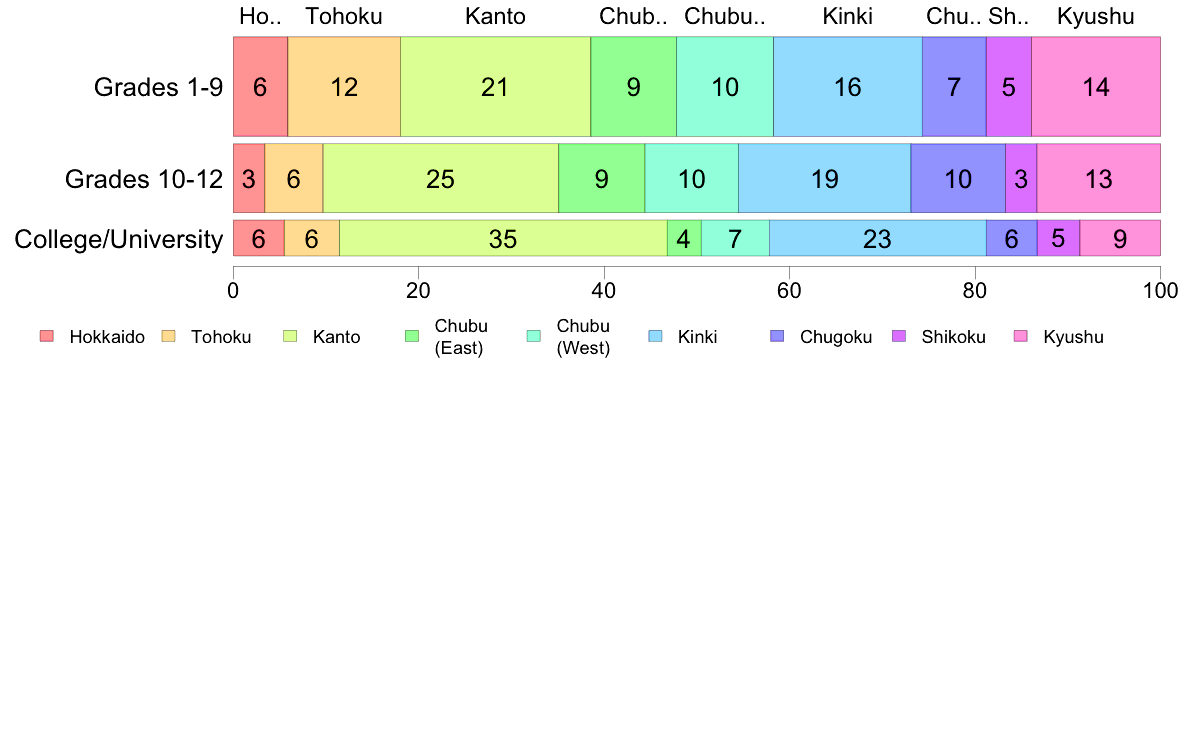The width and height of the screenshot is (1188, 736).
Task: Select the Kanto 25 segment in Grades 10-12
Action: click(x=440, y=179)
